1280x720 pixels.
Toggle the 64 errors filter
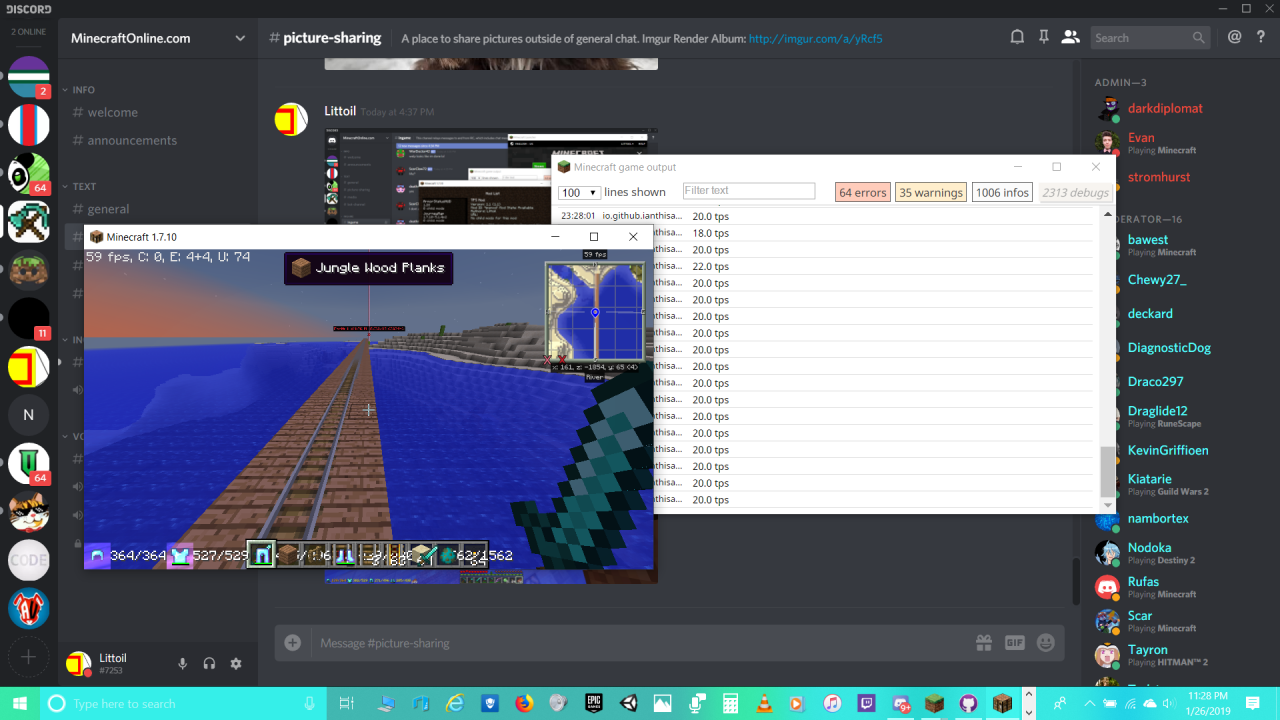tap(862, 192)
